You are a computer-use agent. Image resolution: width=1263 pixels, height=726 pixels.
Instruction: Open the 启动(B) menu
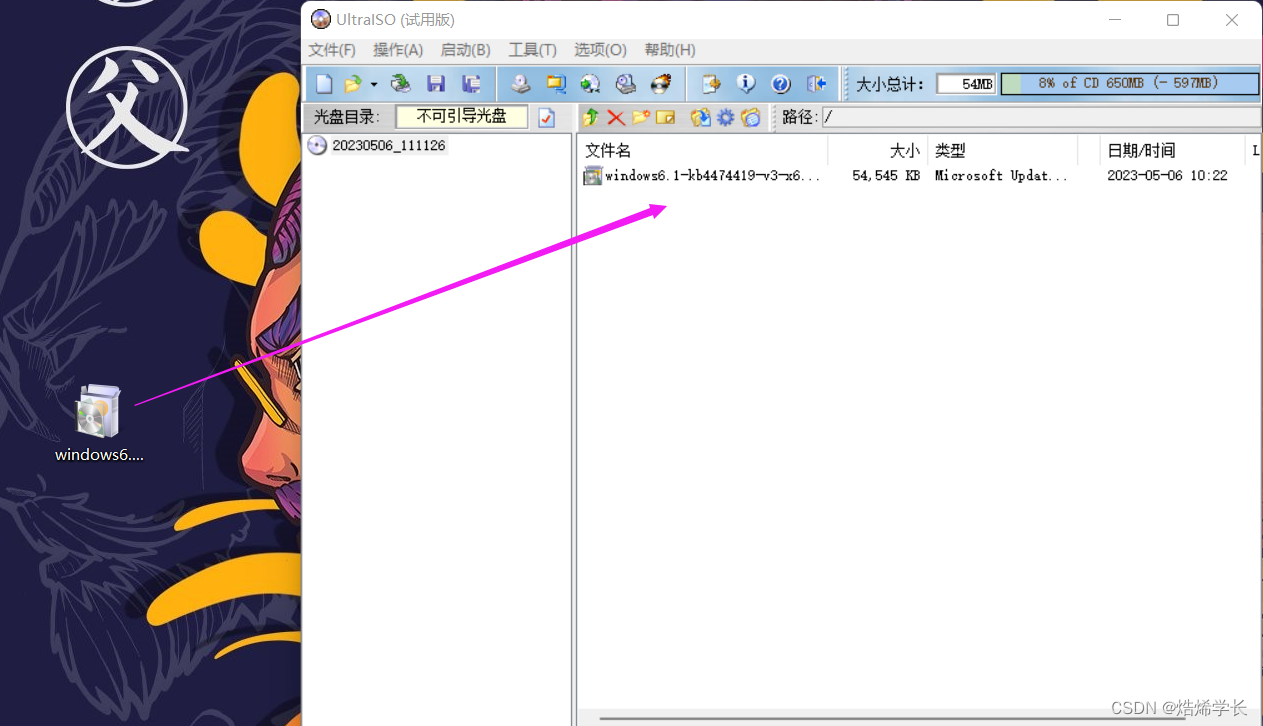(465, 50)
